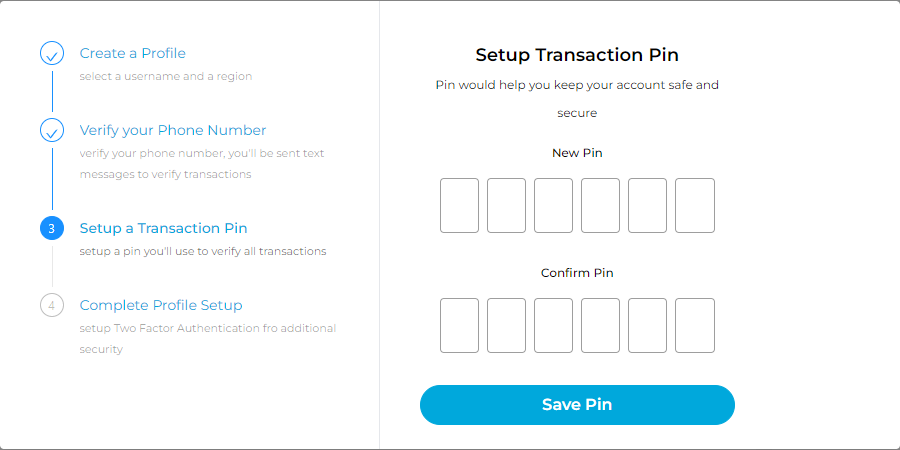Viewport: 900px width, 450px height.
Task: Click the second New Pin digit box
Action: tap(507, 206)
